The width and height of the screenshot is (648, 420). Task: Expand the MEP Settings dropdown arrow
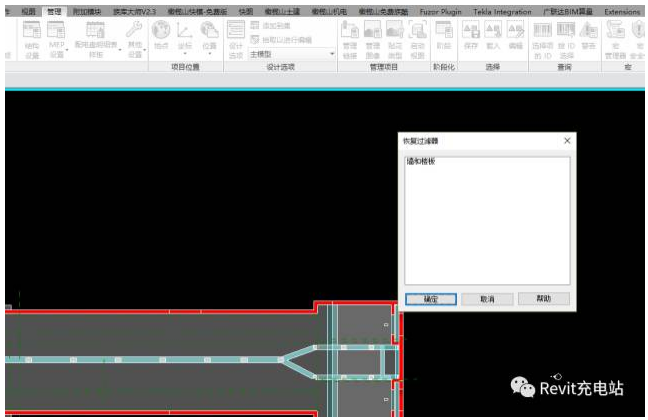[x=67, y=50]
